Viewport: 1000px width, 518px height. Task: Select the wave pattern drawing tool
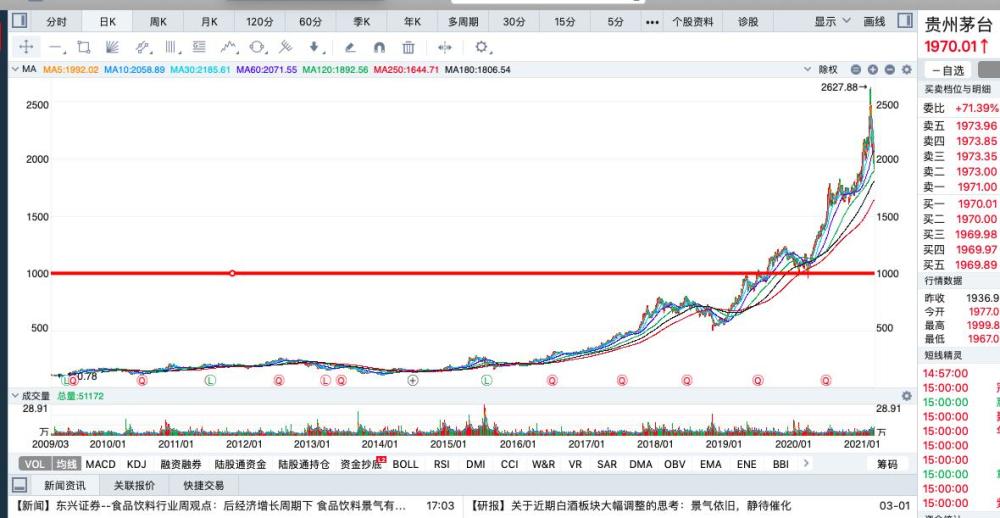click(x=229, y=47)
